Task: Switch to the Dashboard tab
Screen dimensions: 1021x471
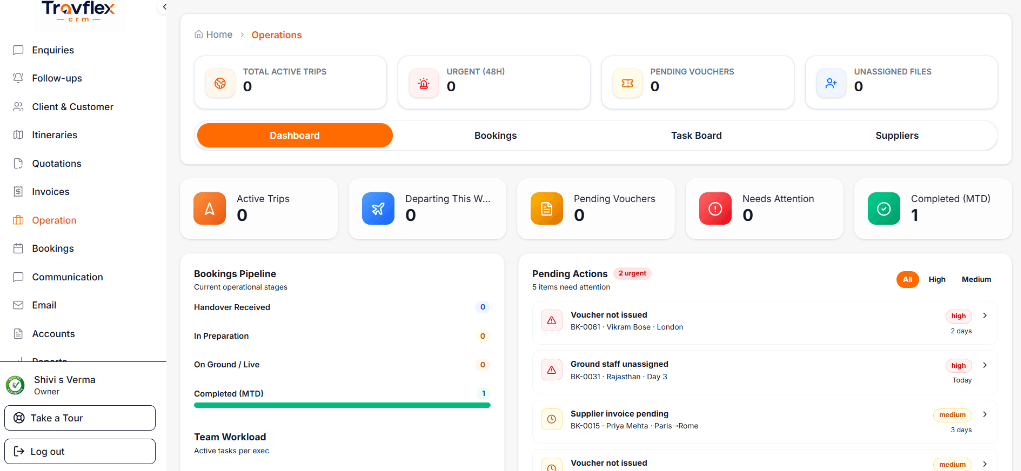Action: (295, 136)
